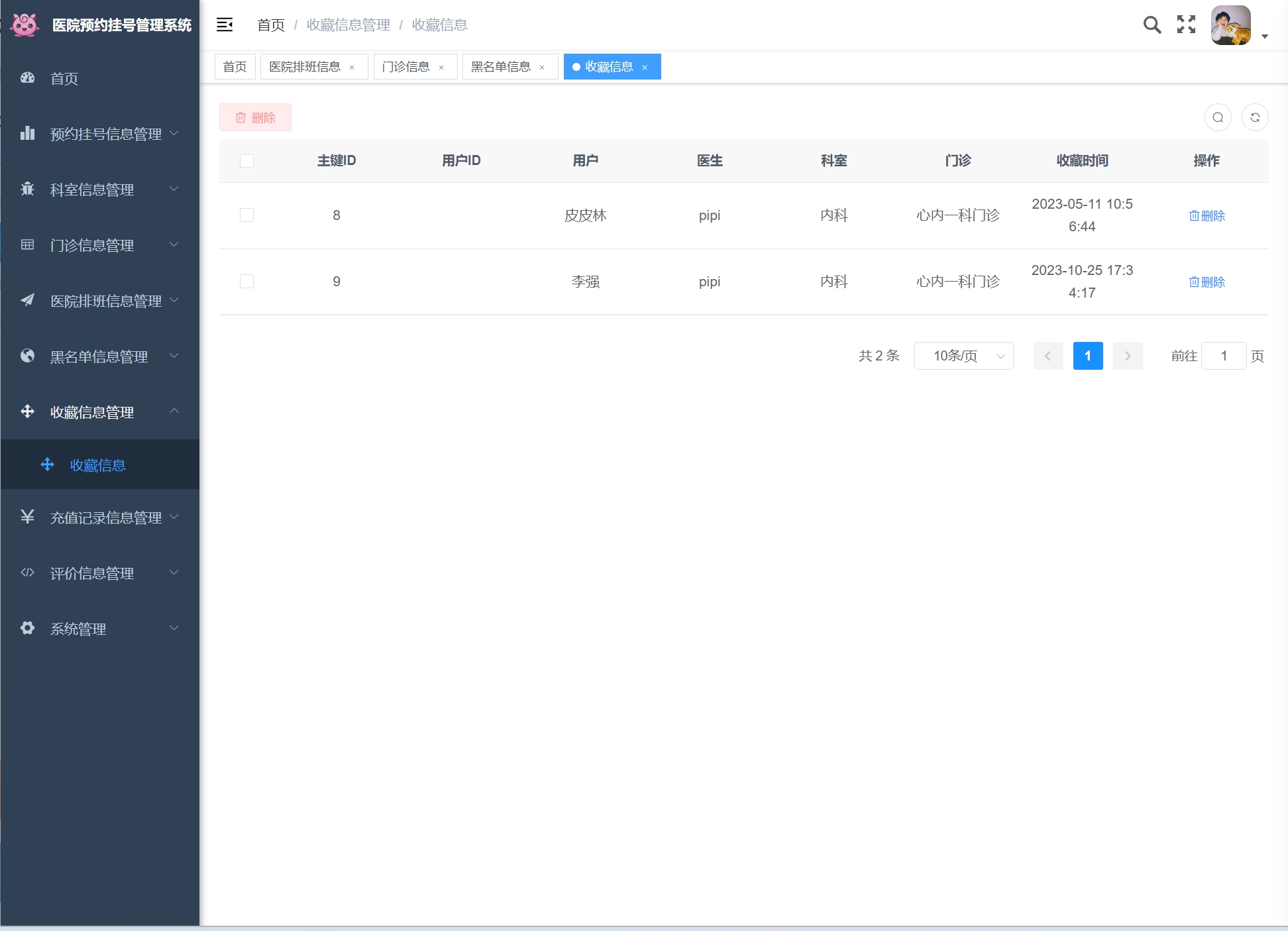This screenshot has width=1288, height=931.
Task: Select the checkbox for row ID 8
Action: 246,215
